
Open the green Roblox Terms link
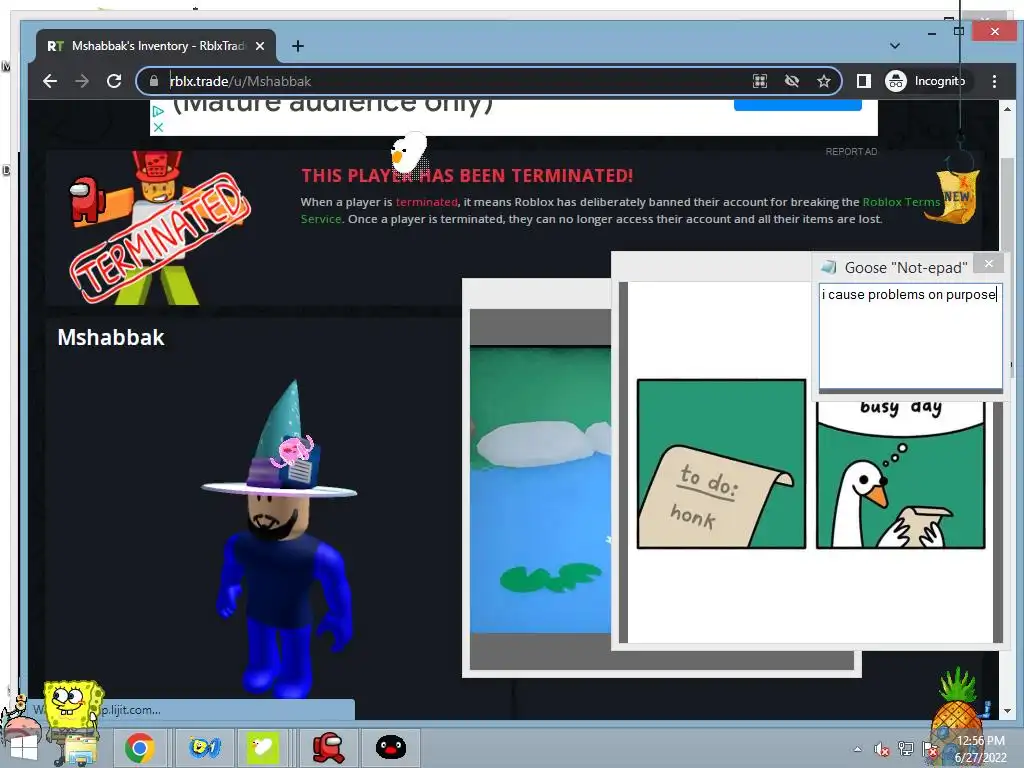point(901,202)
